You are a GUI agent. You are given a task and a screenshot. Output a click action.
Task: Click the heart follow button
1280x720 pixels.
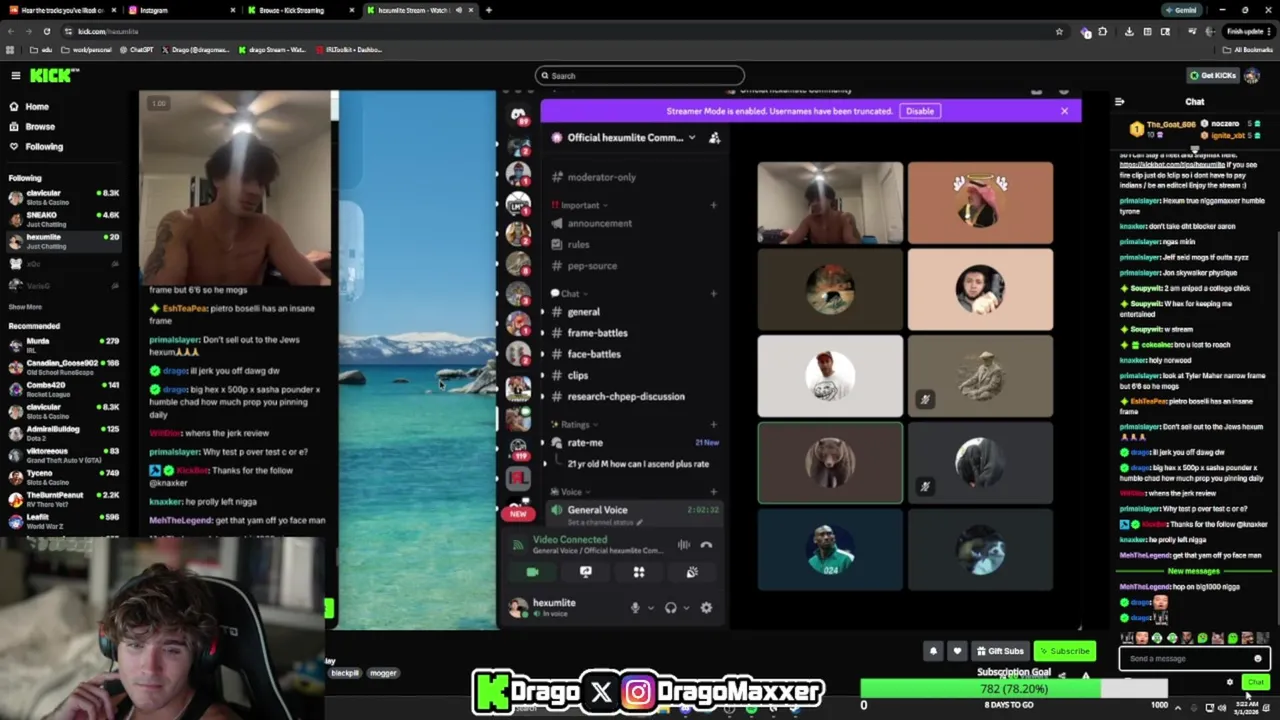pos(957,651)
